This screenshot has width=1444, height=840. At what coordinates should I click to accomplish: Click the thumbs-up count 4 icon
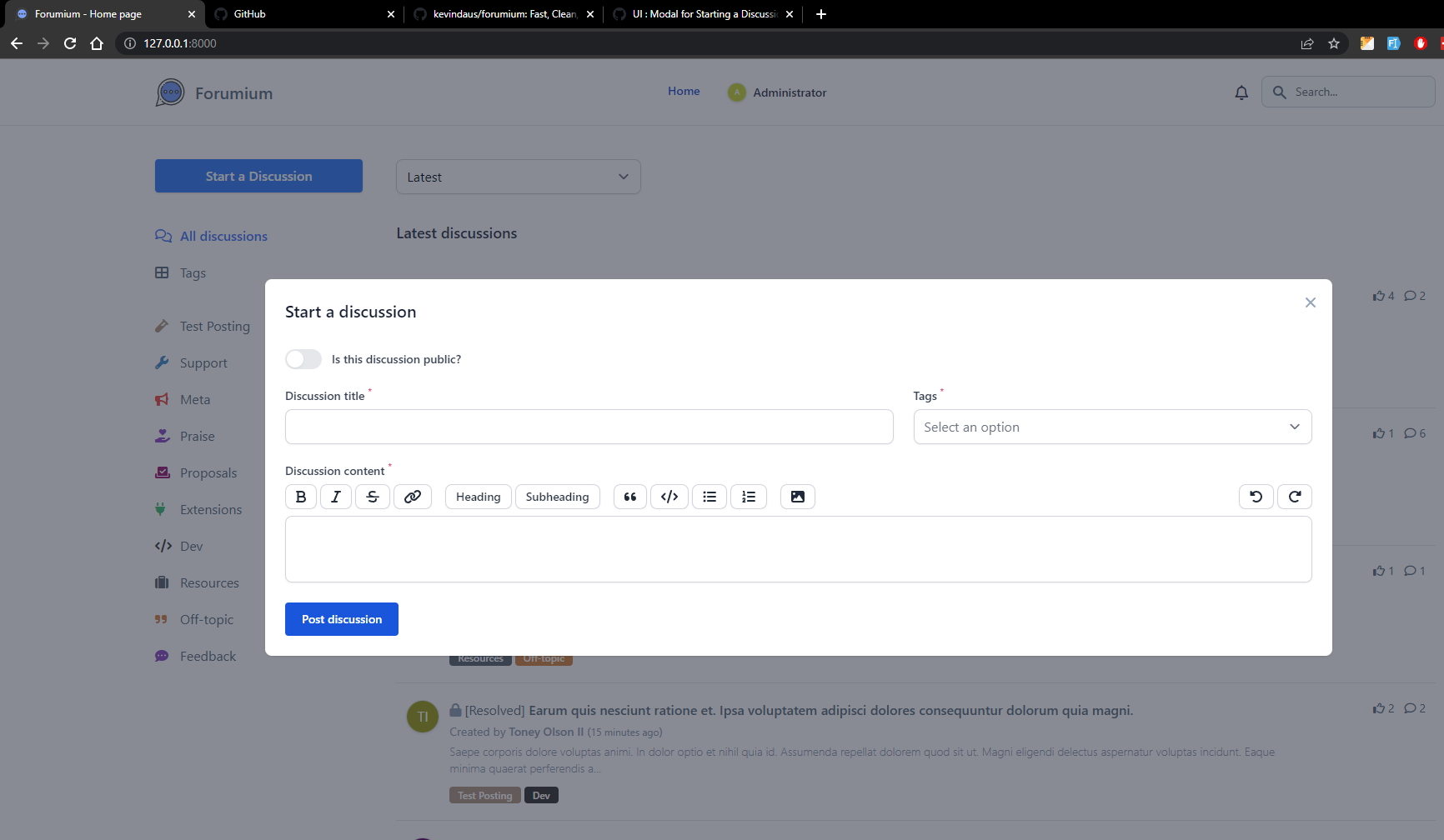click(1379, 296)
